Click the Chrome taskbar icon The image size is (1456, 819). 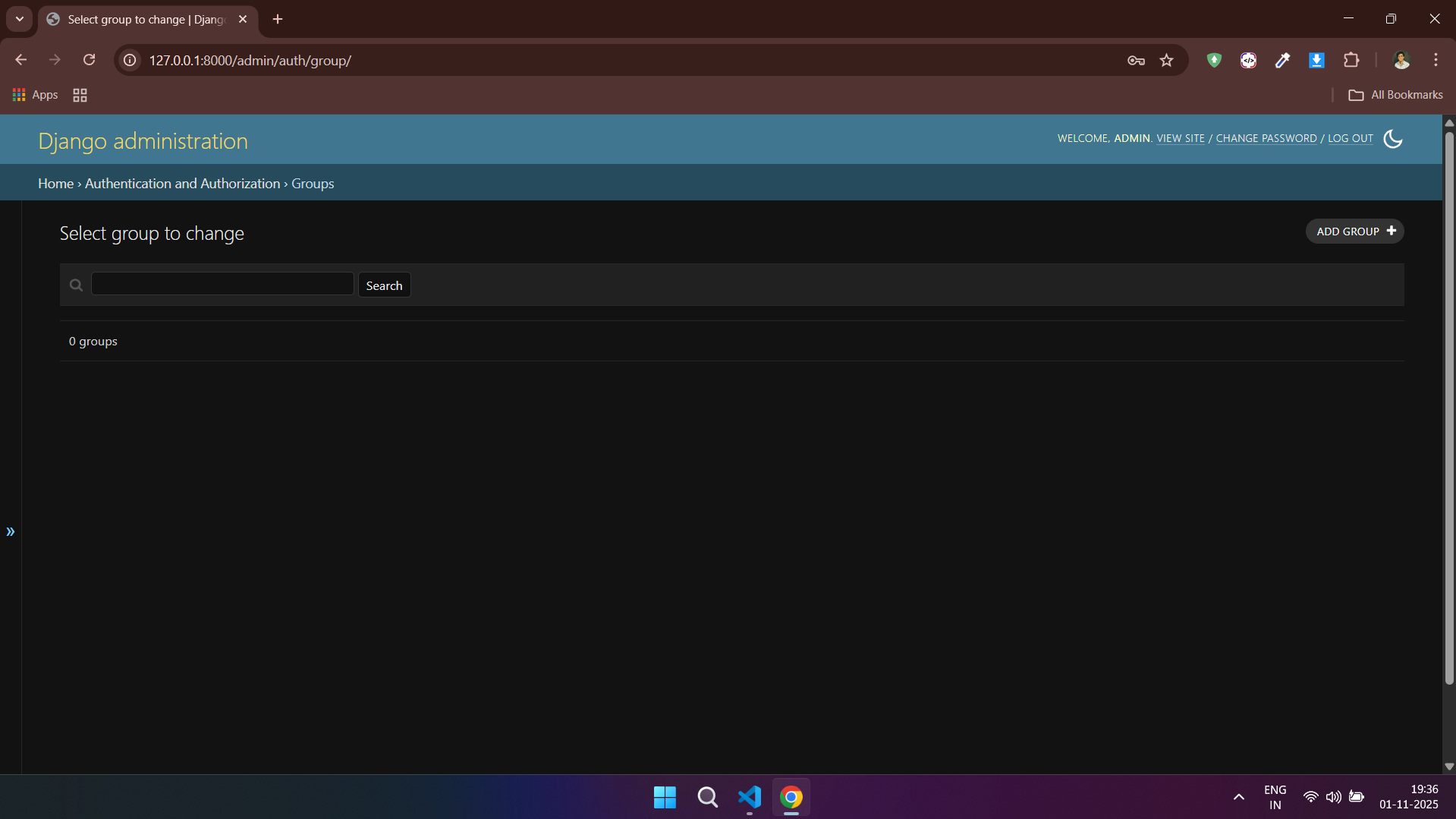pos(791,797)
